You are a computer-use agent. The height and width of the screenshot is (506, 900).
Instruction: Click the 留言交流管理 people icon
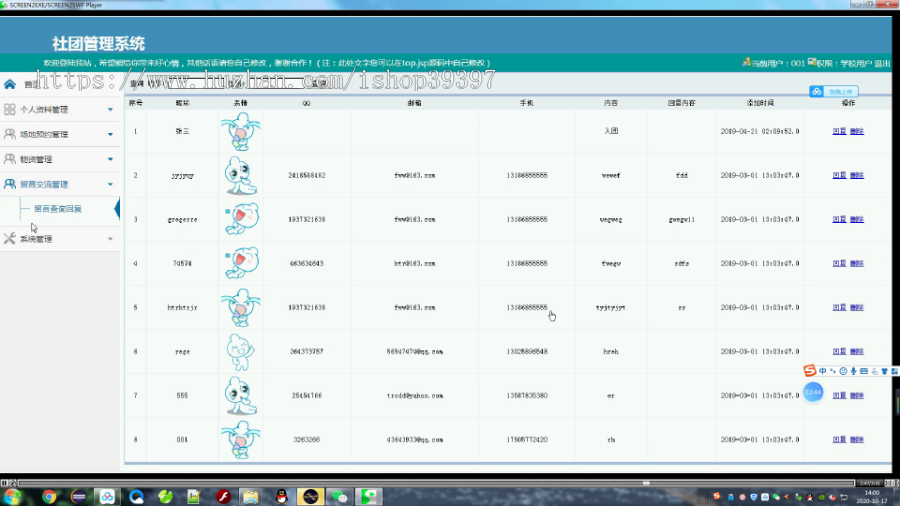point(9,184)
